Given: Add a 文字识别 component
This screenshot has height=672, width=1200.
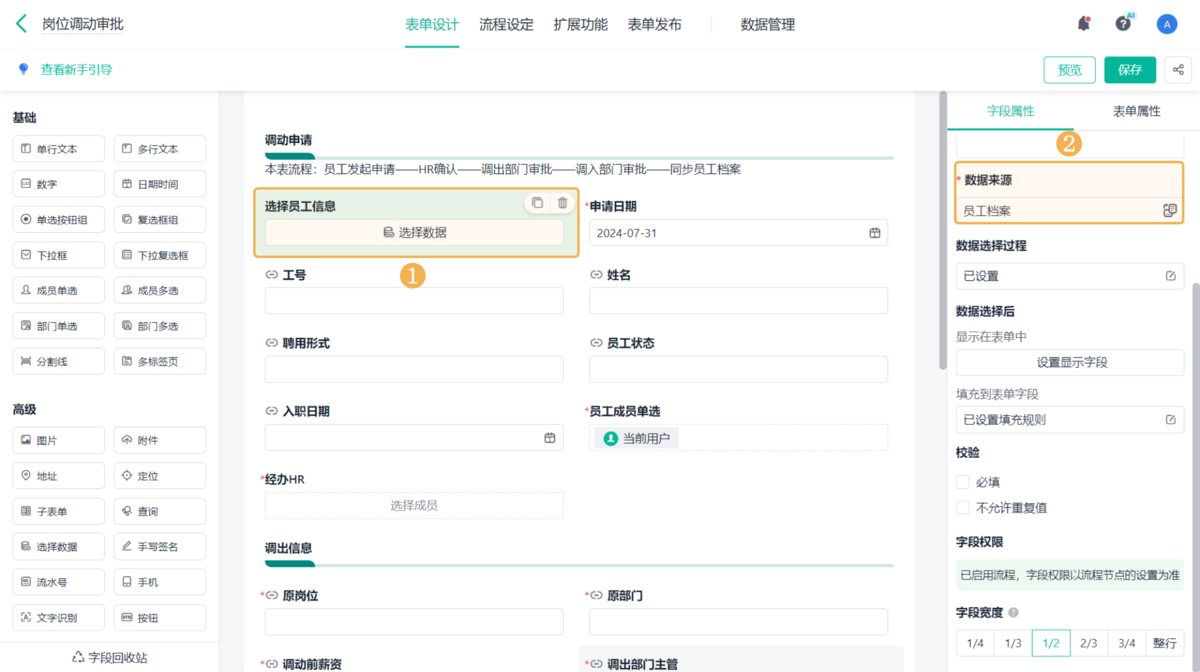Looking at the screenshot, I should (x=58, y=617).
